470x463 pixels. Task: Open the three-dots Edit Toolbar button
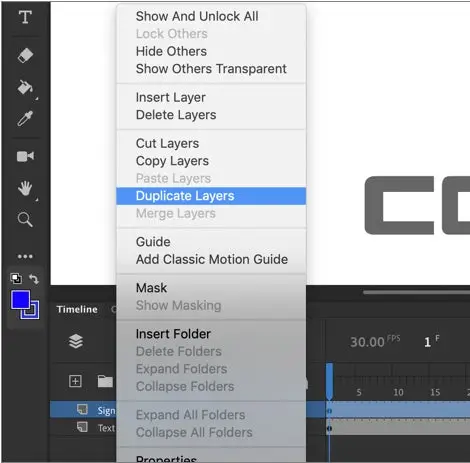pyautogui.click(x=25, y=256)
